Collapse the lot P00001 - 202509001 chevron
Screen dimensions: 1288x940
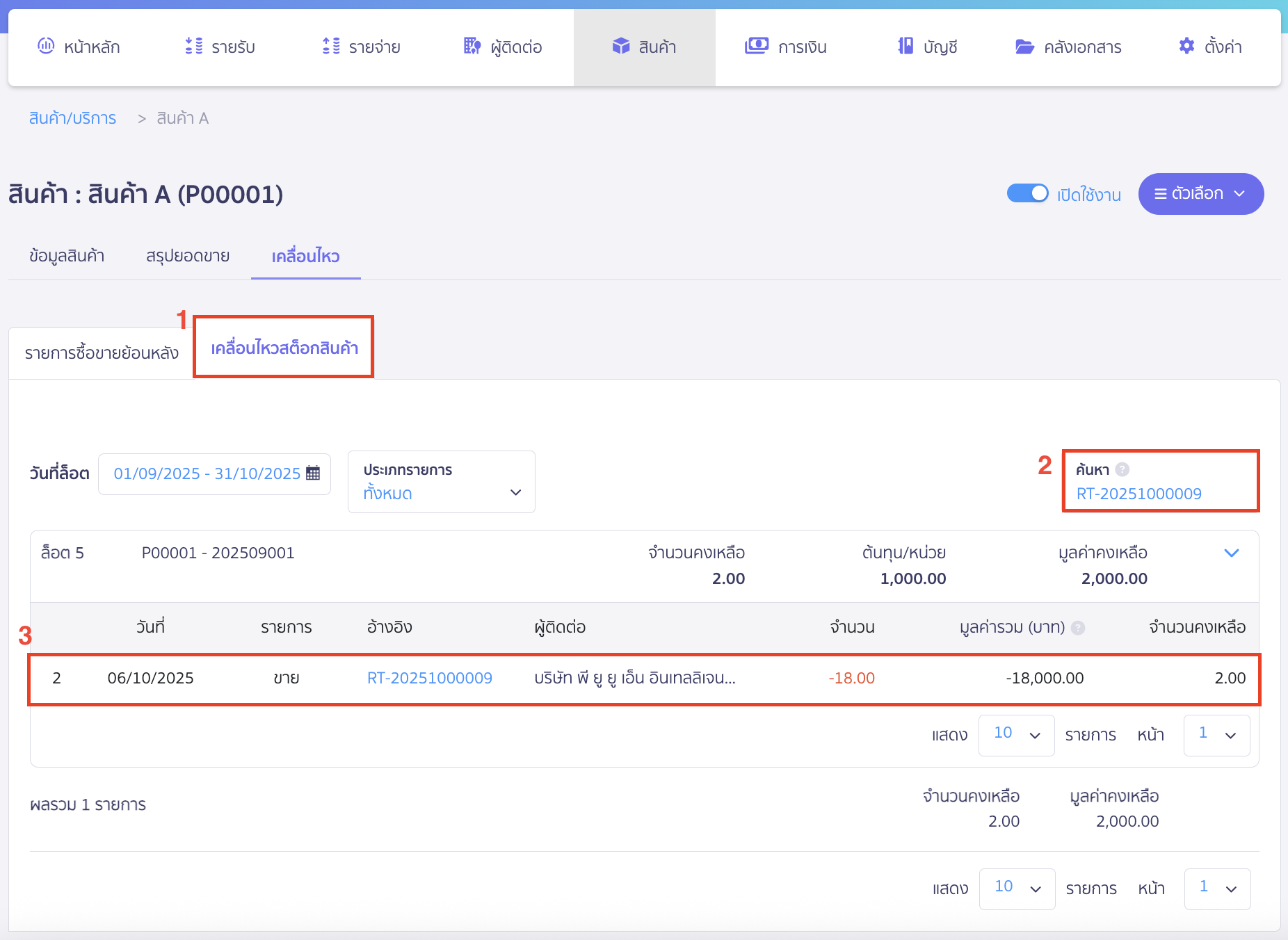(1231, 553)
